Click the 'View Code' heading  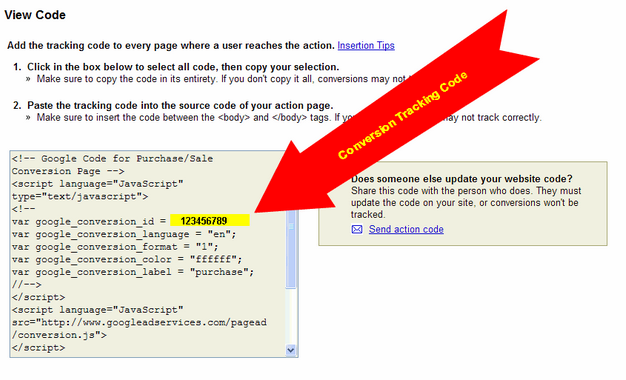tap(35, 15)
